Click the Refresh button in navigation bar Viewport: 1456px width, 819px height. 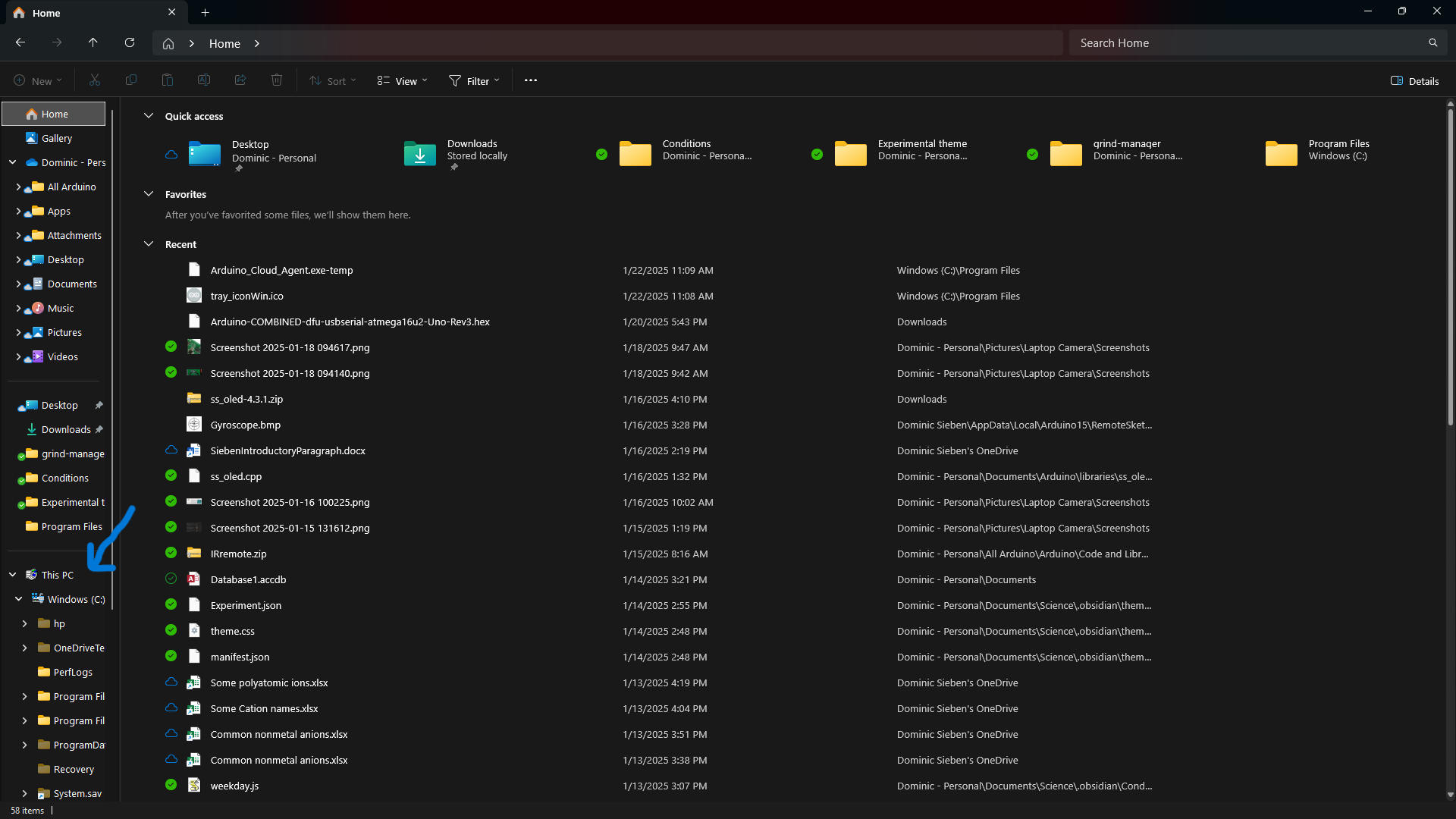[x=130, y=43]
